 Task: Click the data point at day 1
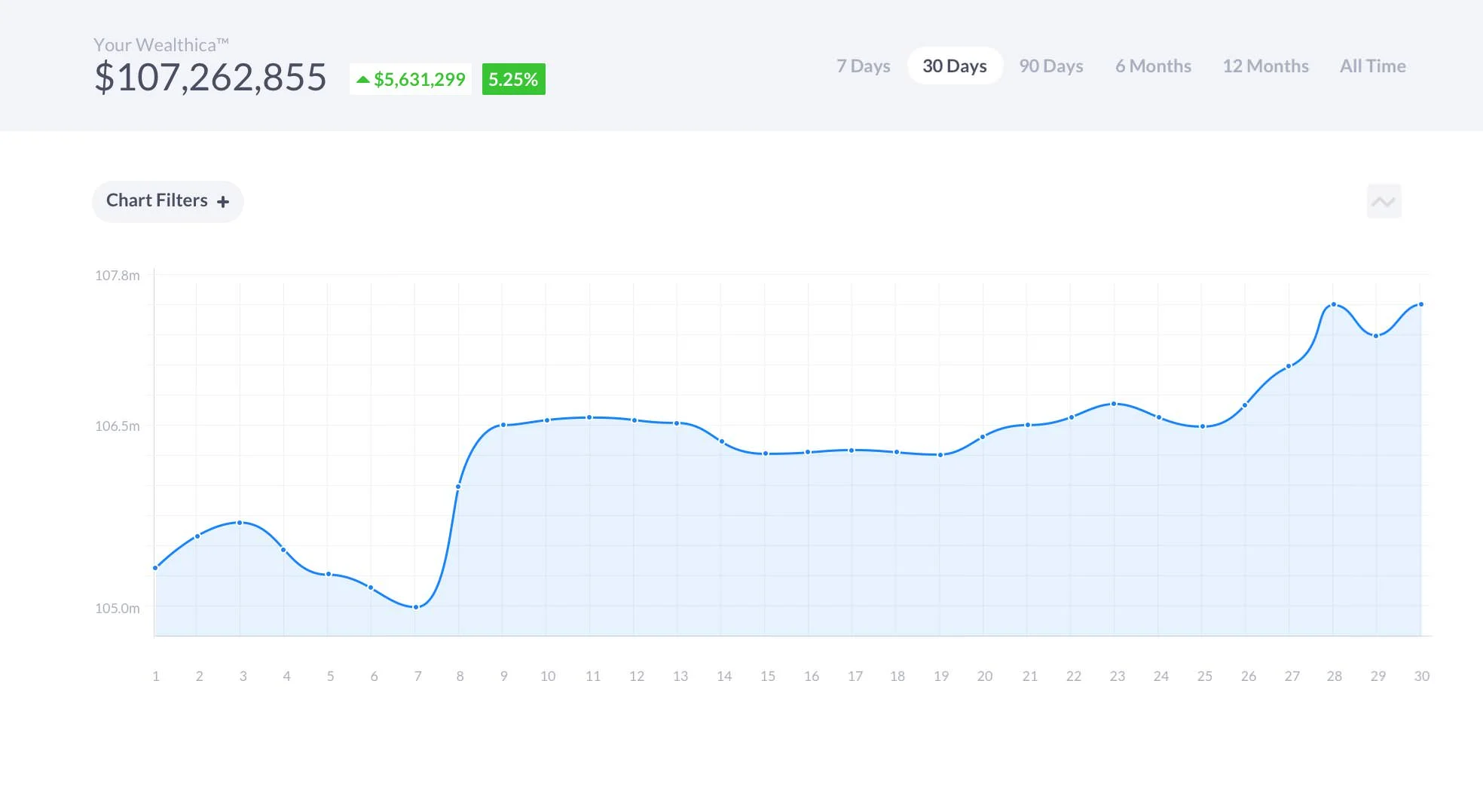[156, 567]
